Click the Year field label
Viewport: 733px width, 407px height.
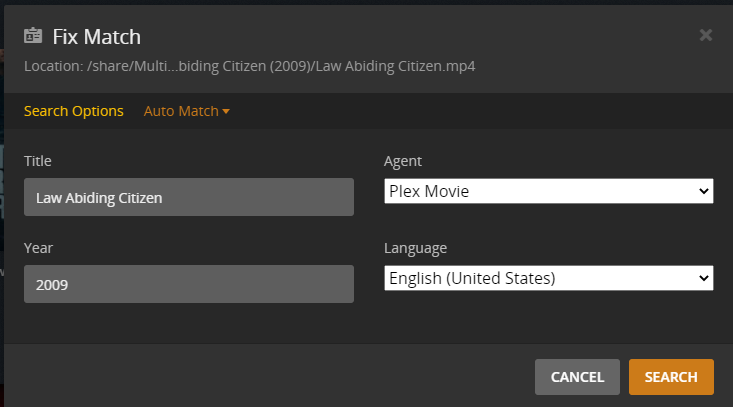[37, 248]
